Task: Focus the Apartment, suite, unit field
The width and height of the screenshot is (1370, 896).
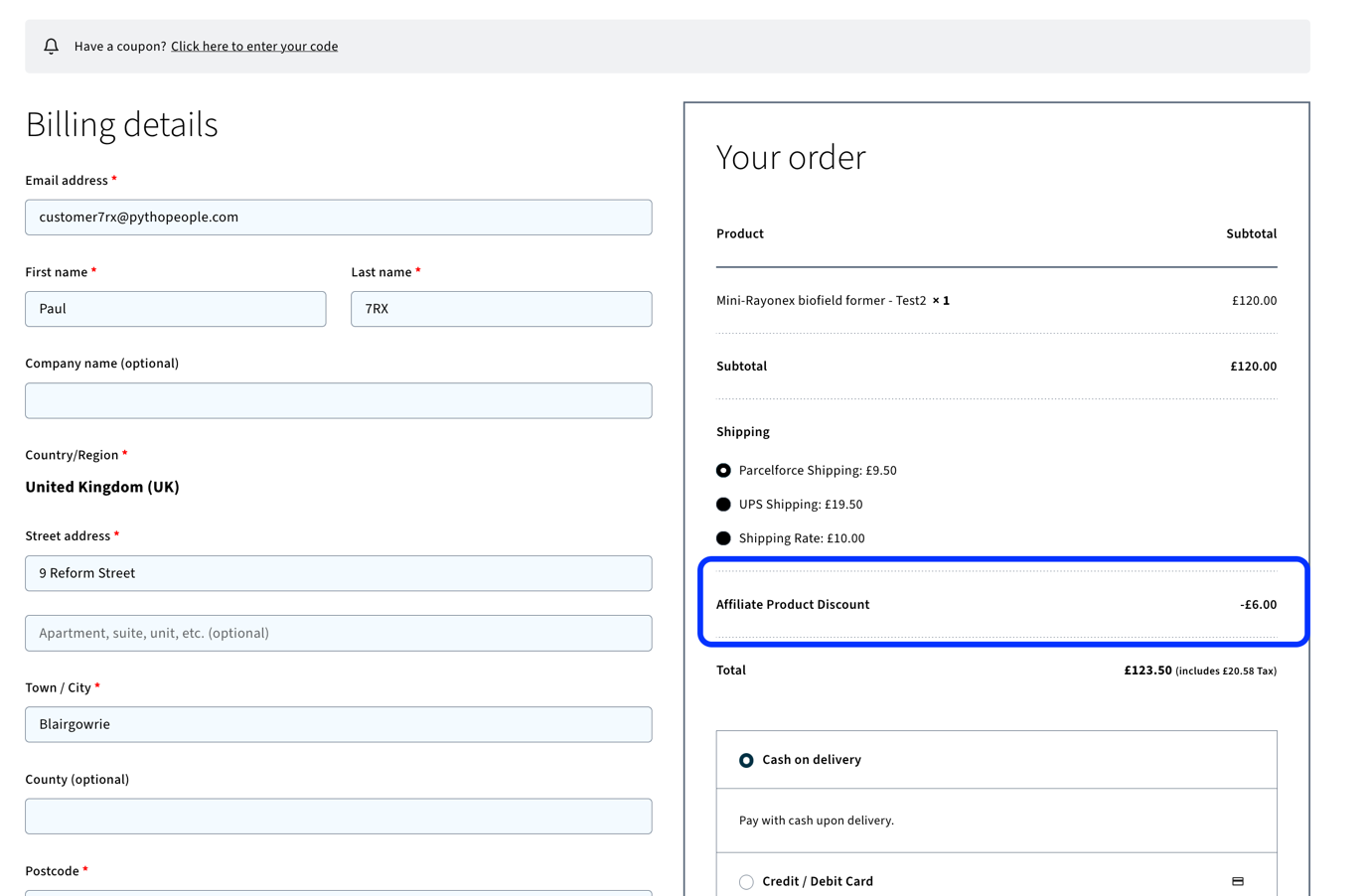Action: (339, 633)
